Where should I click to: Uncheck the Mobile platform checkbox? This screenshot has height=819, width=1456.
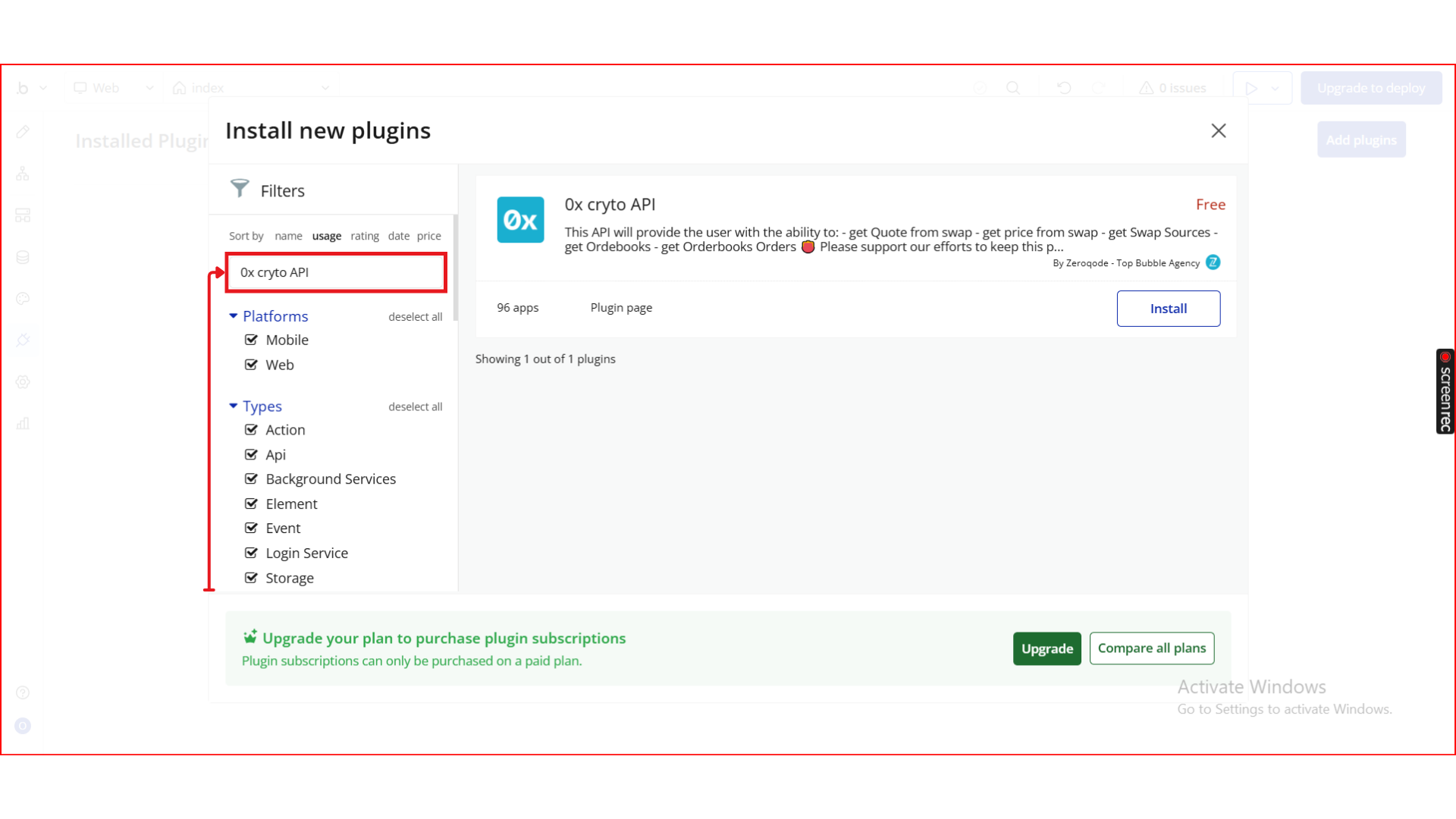click(251, 340)
